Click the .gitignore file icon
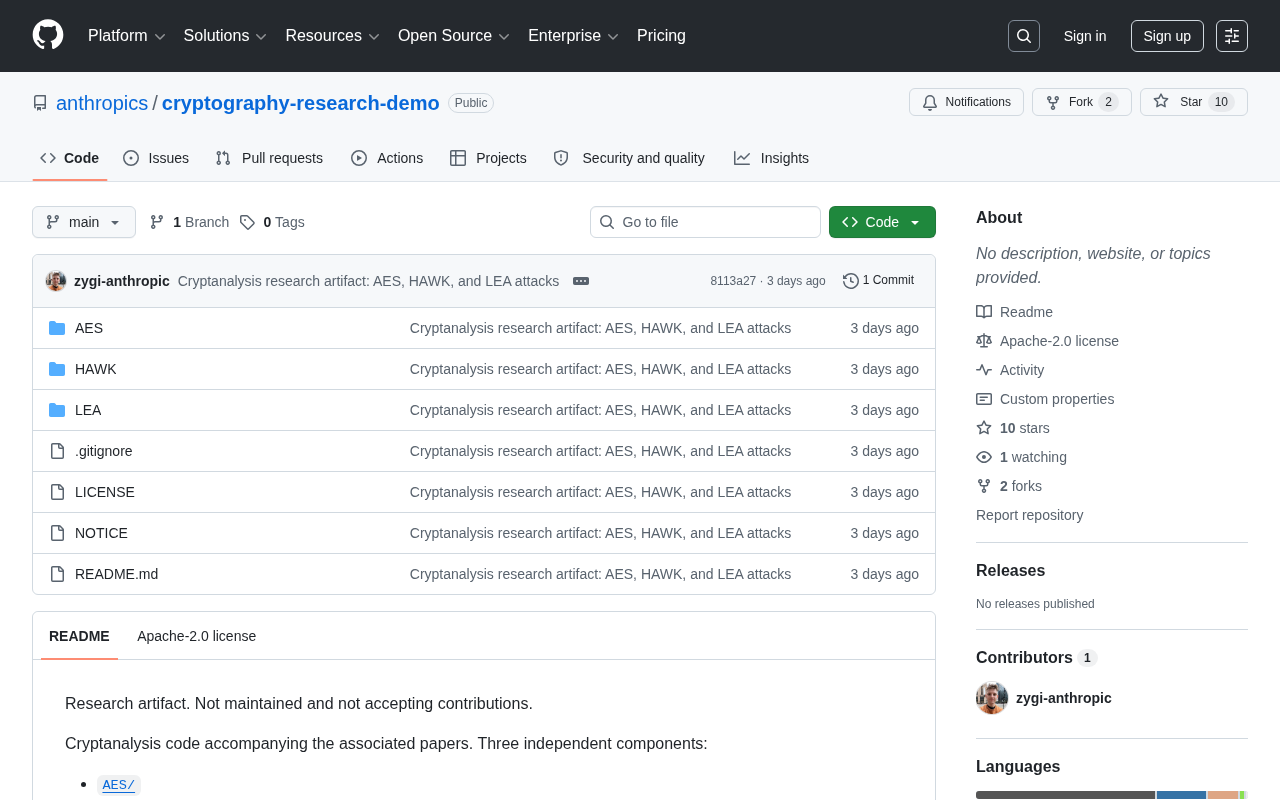 tap(57, 451)
